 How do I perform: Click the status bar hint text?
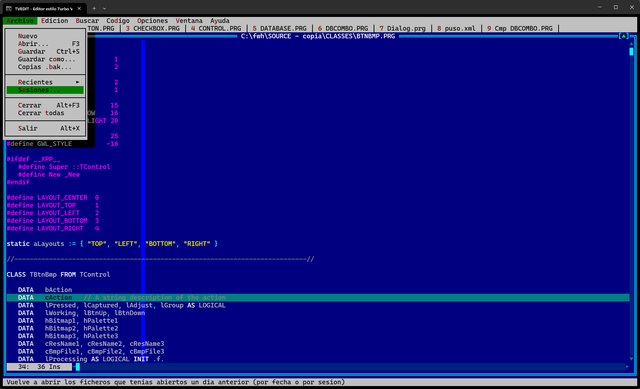(x=176, y=382)
